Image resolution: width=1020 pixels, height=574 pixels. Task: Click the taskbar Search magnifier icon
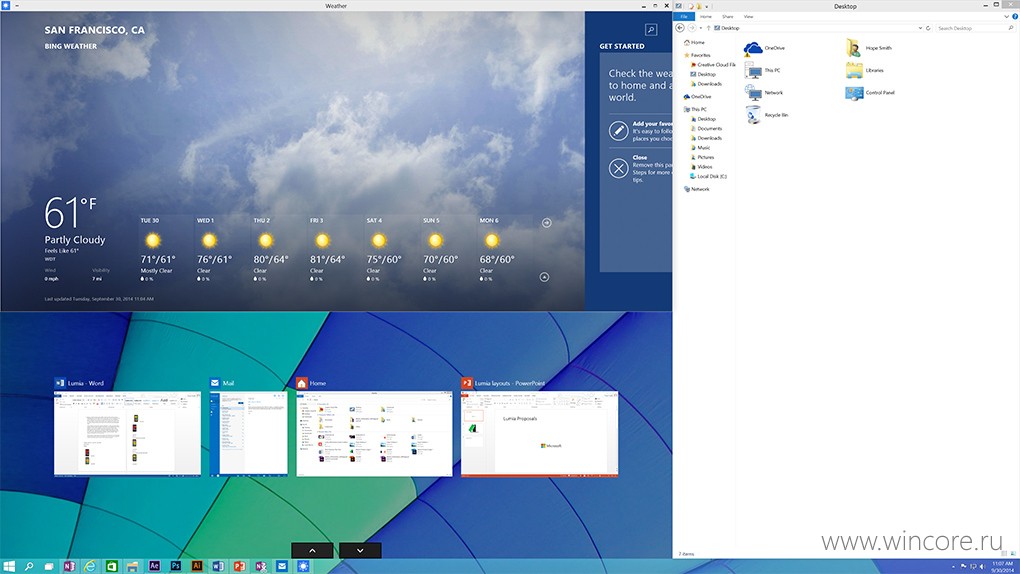pyautogui.click(x=29, y=566)
